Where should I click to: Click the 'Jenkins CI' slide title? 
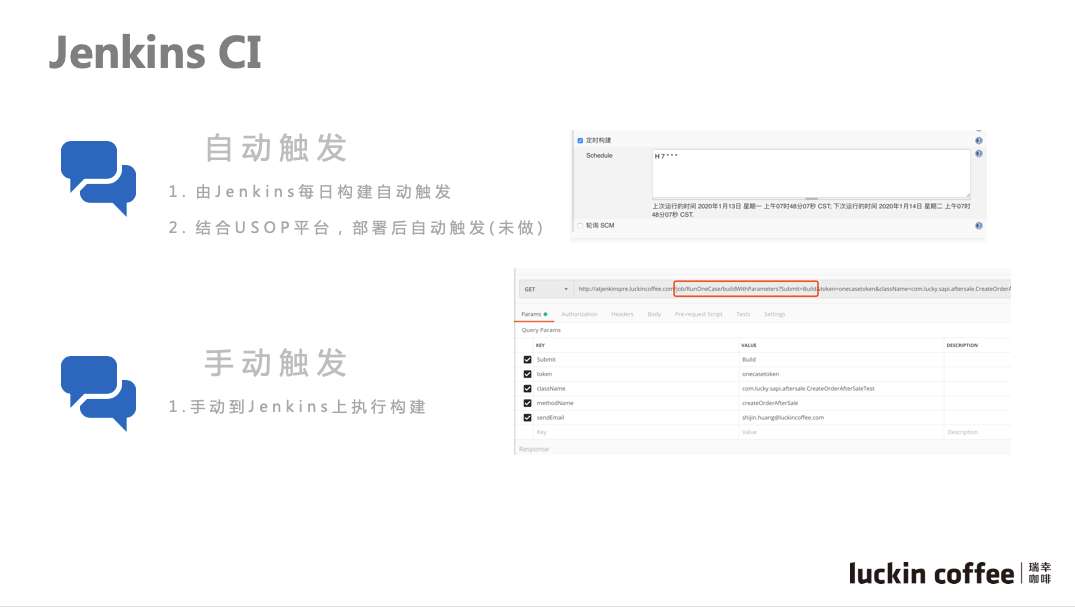pos(155,52)
